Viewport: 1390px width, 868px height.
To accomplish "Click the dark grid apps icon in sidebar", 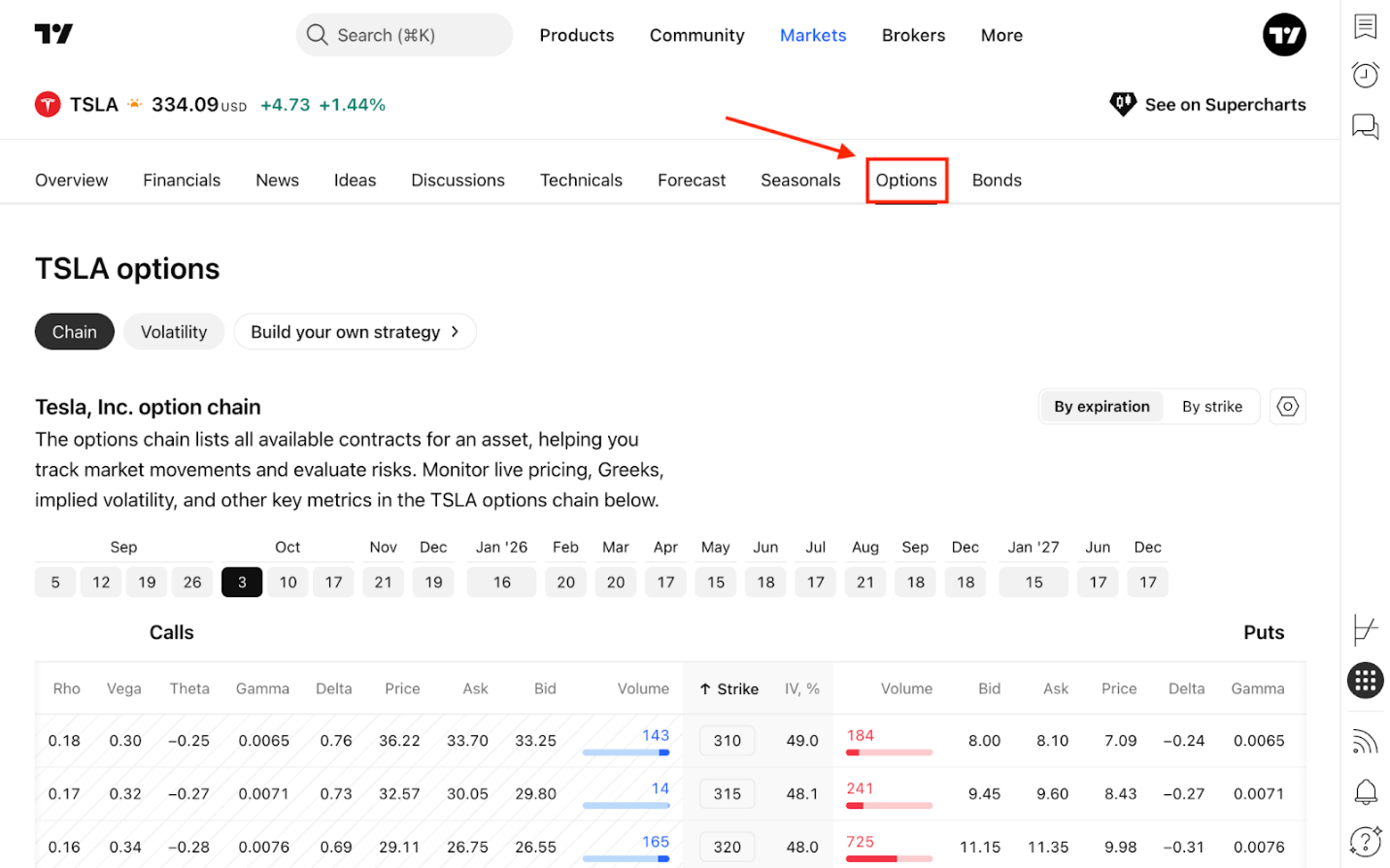I will tap(1365, 681).
